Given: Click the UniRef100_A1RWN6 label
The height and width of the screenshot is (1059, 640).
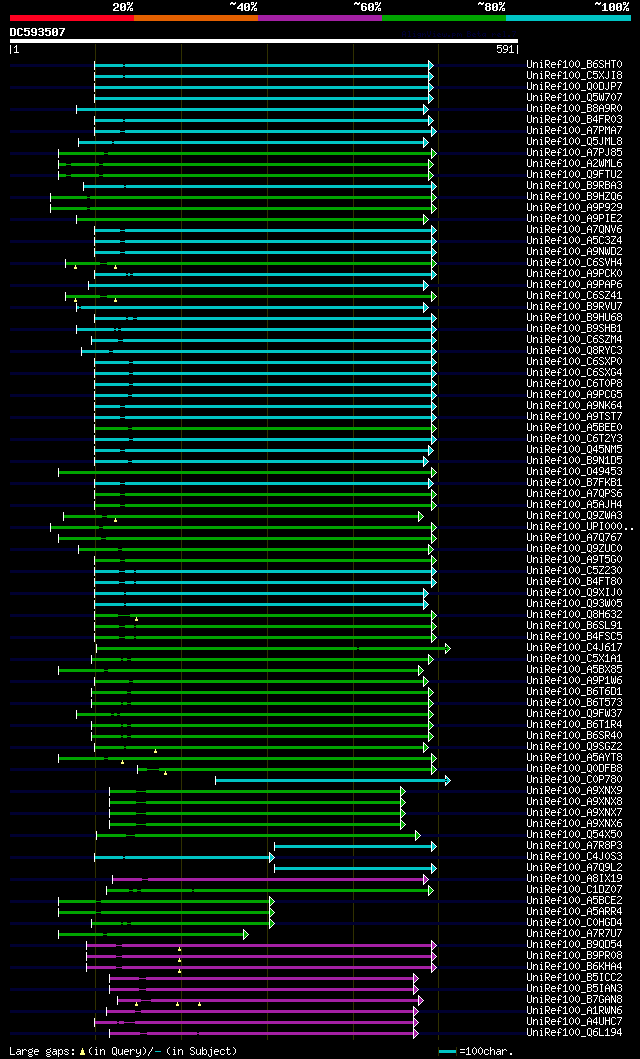Looking at the screenshot, I should (x=575, y=1011).
